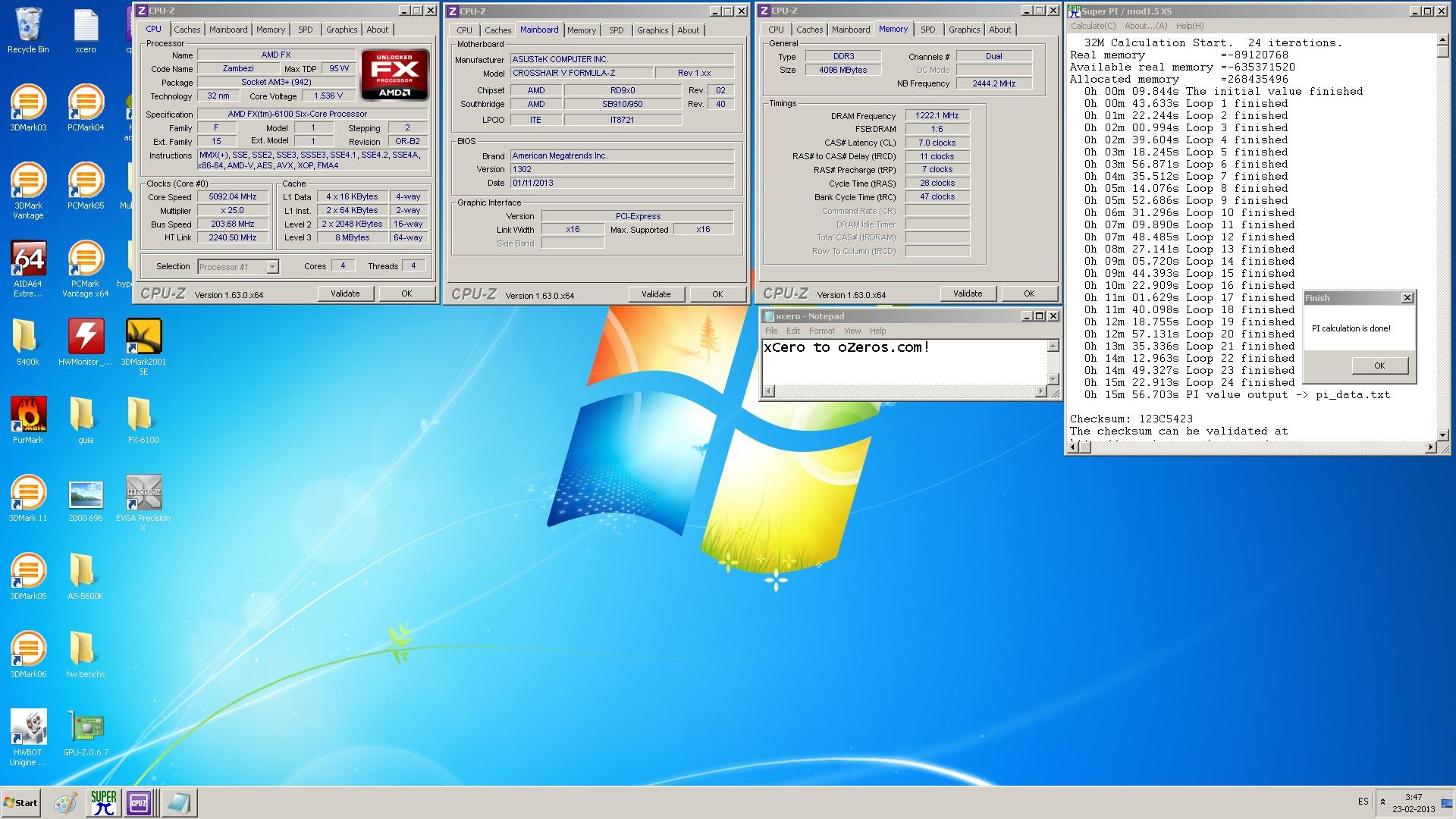This screenshot has width=1456, height=819.
Task: Click the AMD FX processor logo
Action: pos(395,75)
